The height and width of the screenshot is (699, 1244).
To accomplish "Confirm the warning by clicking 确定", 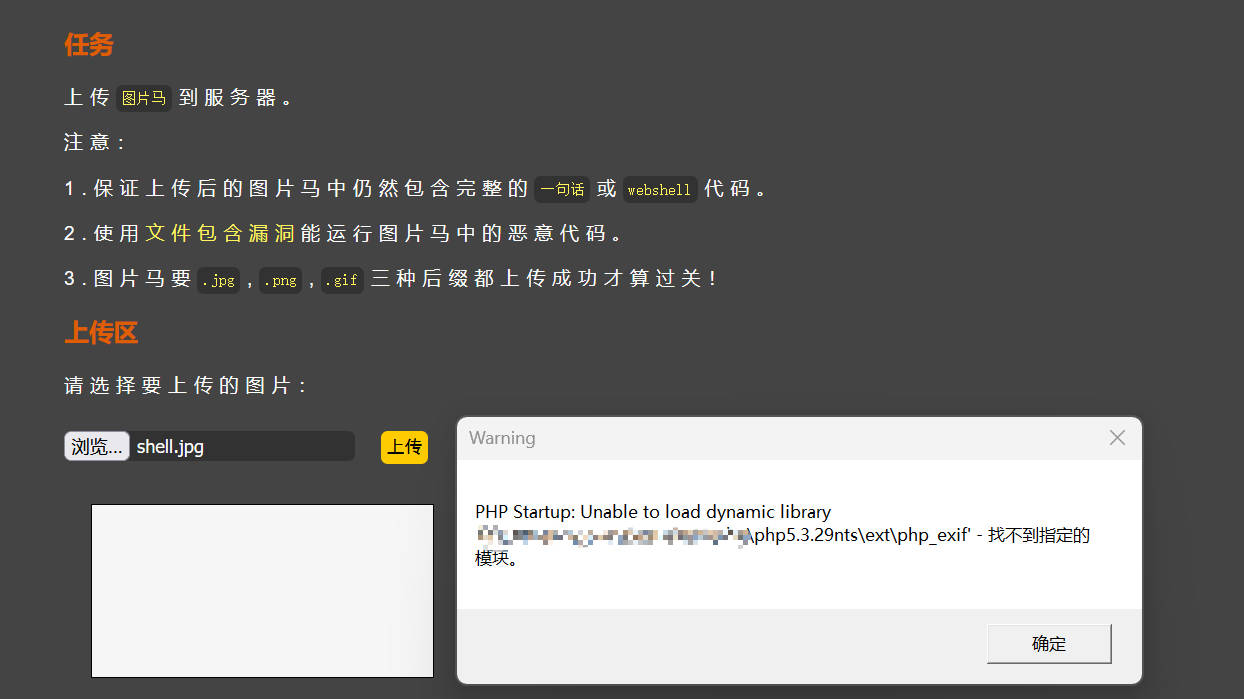I will pyautogui.click(x=1048, y=644).
